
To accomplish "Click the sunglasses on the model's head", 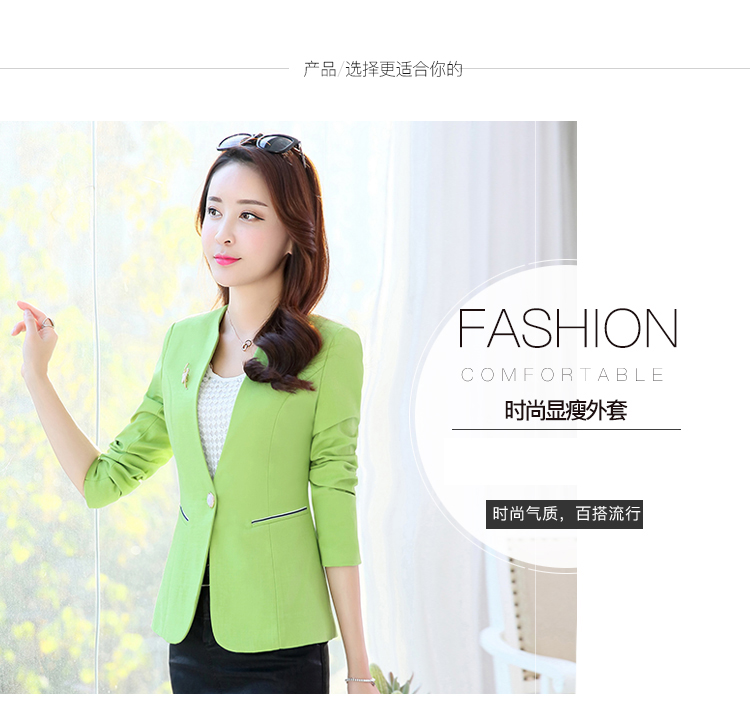I will pos(261,143).
